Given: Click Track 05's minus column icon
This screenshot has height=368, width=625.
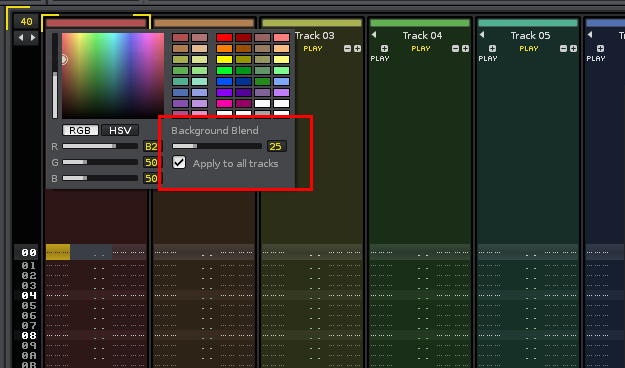Looking at the screenshot, I should tap(563, 49).
